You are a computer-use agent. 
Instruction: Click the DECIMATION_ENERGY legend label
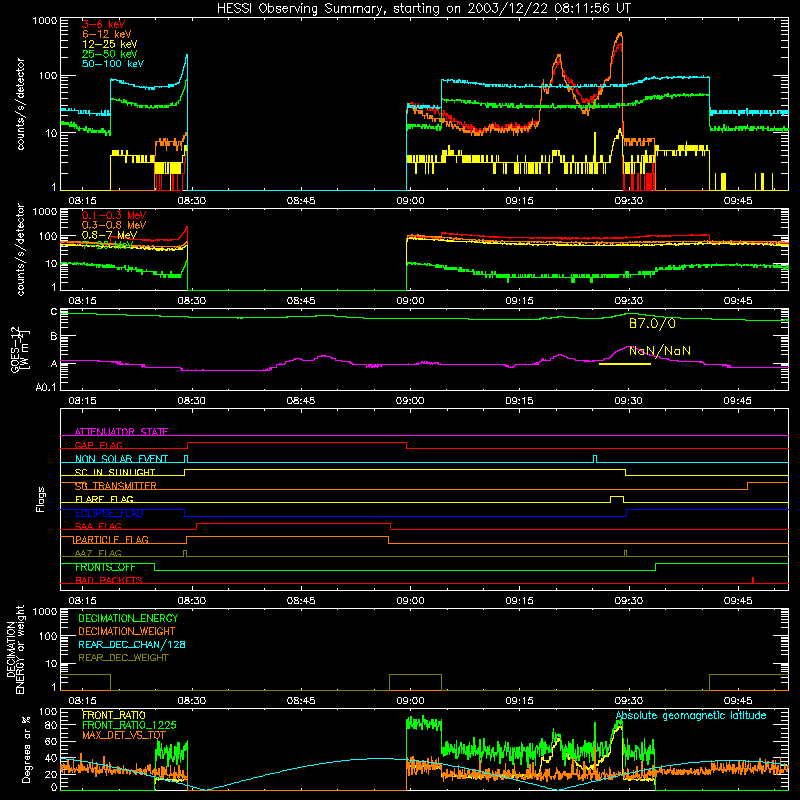click(x=128, y=618)
